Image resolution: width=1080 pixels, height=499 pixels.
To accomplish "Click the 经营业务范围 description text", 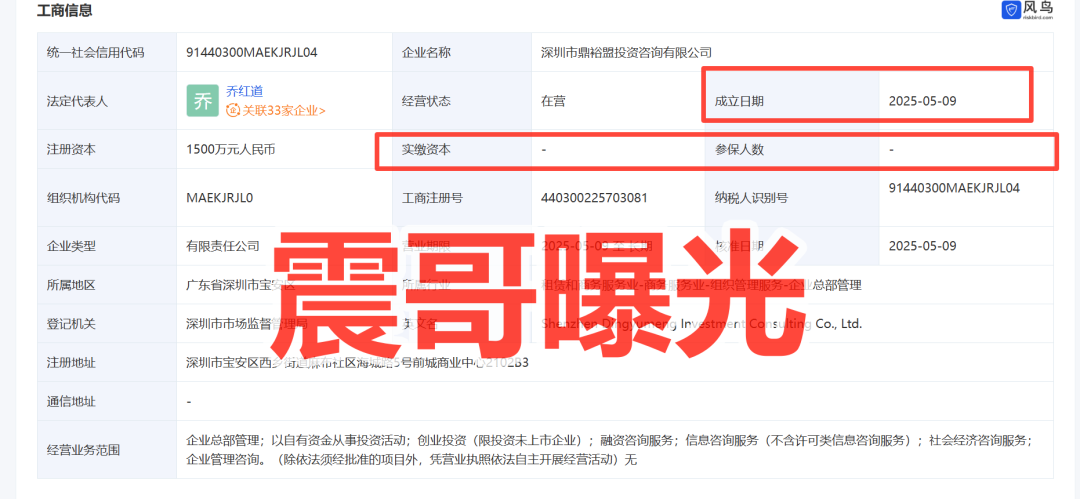I will click(608, 450).
